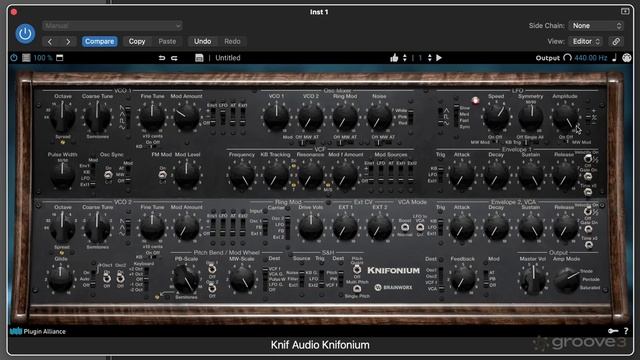Viewport: 640px width, 360px height.
Task: Click the Copy button
Action: coord(137,42)
